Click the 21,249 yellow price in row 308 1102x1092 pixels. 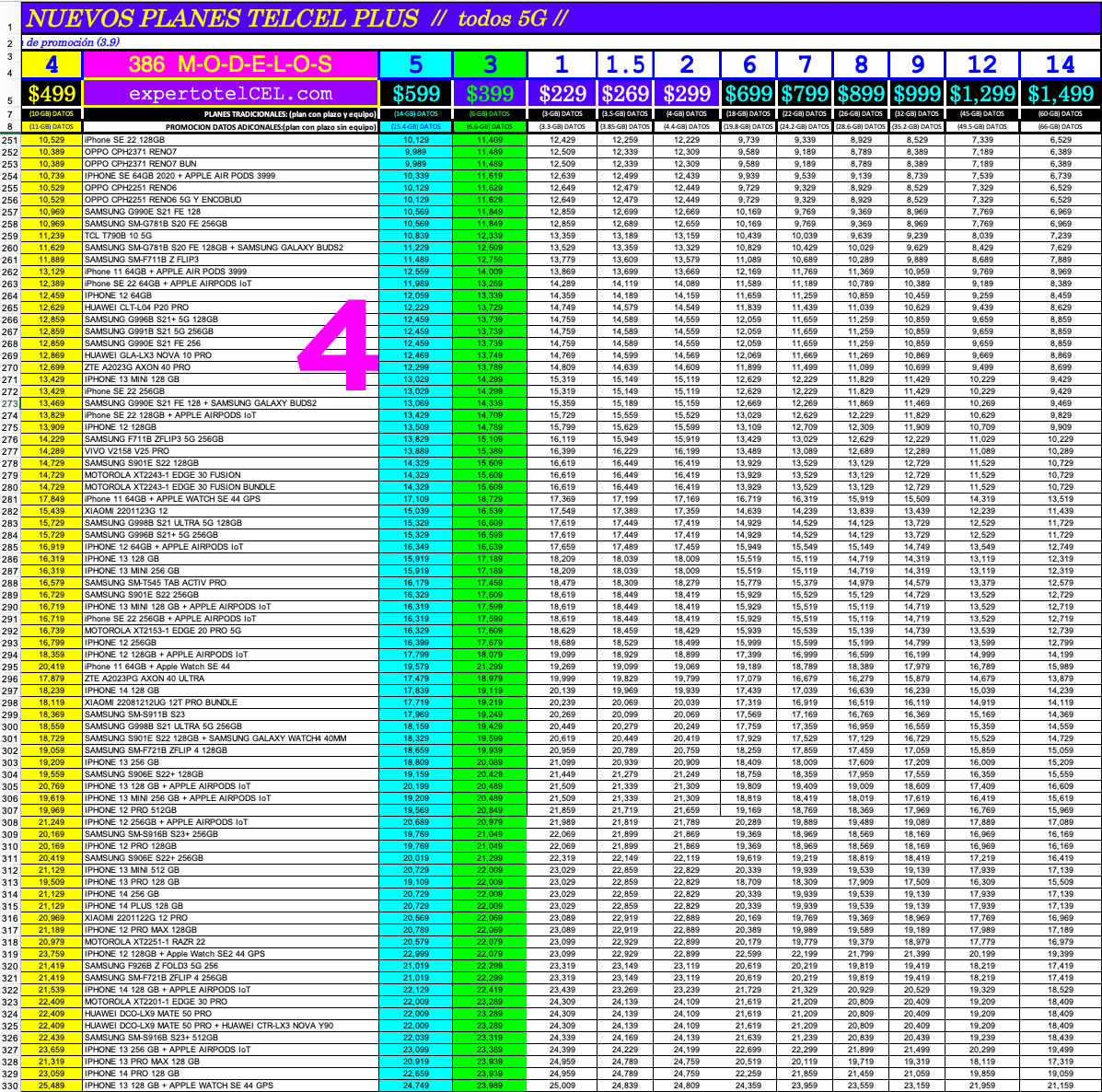(52, 822)
